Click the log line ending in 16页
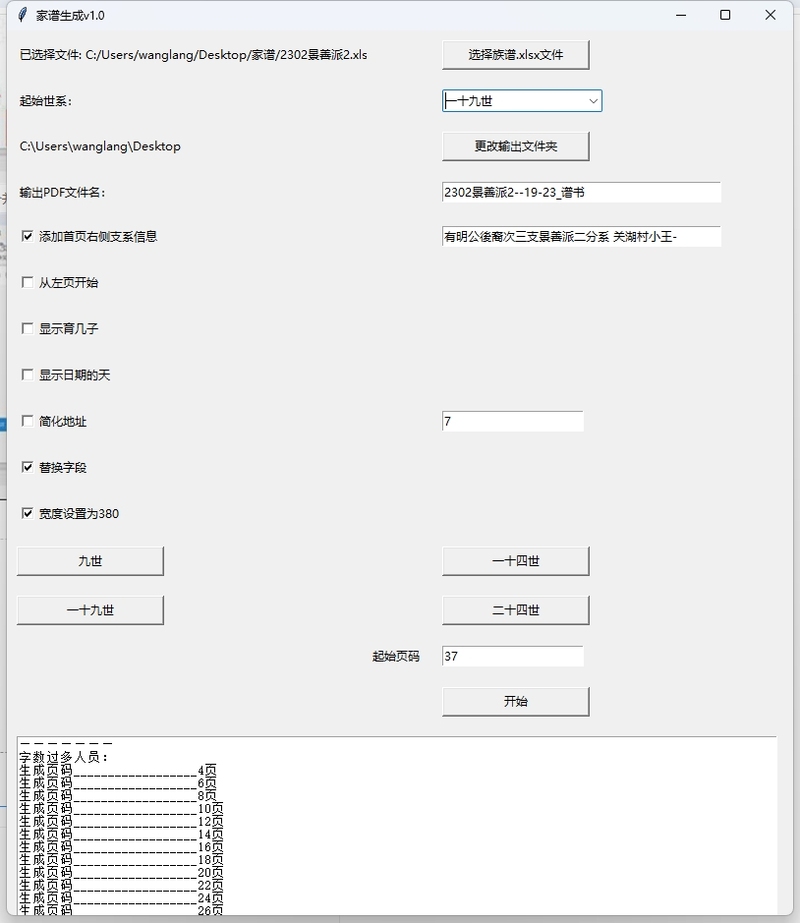This screenshot has height=923, width=800. [x=121, y=847]
